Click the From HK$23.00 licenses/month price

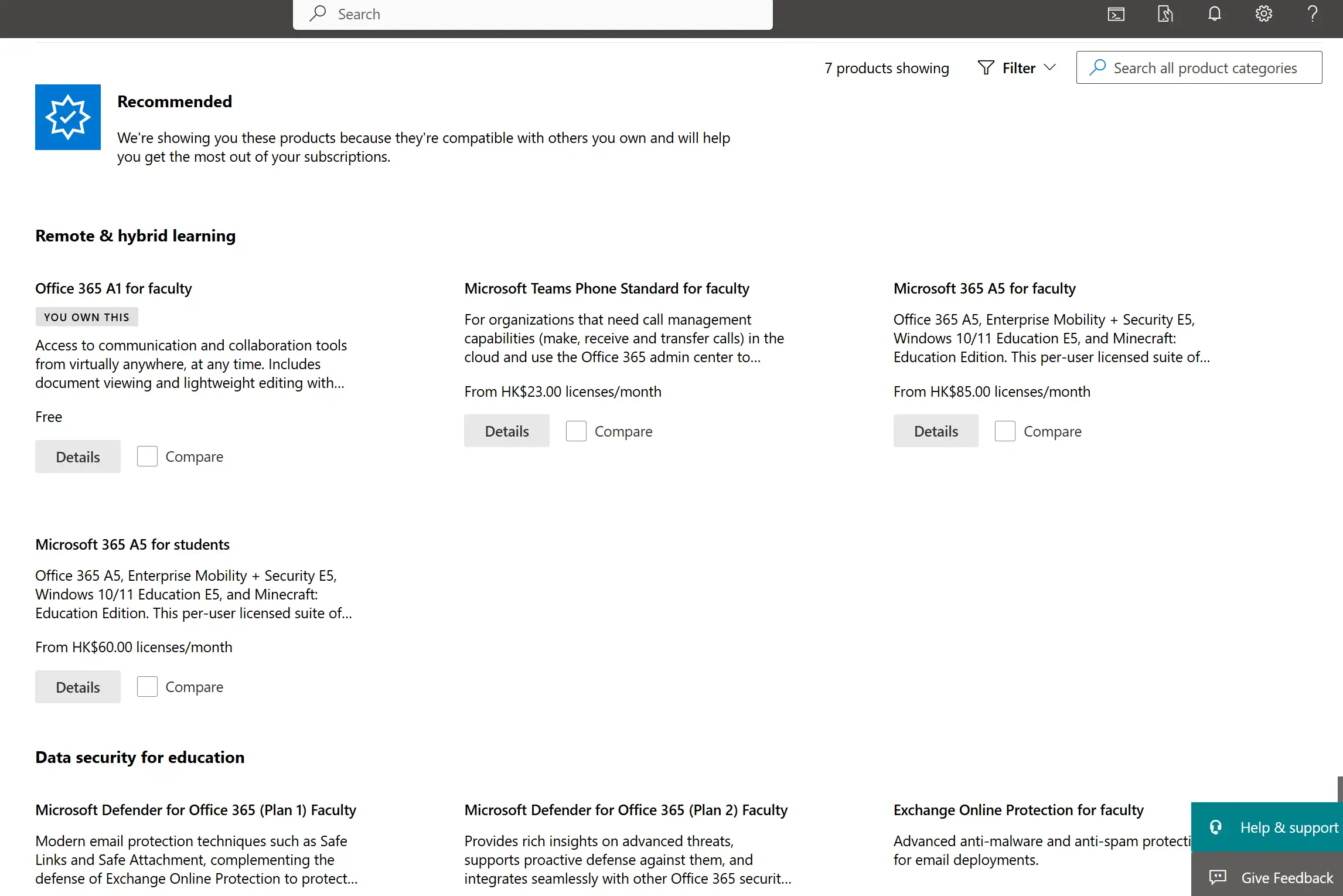(x=563, y=391)
